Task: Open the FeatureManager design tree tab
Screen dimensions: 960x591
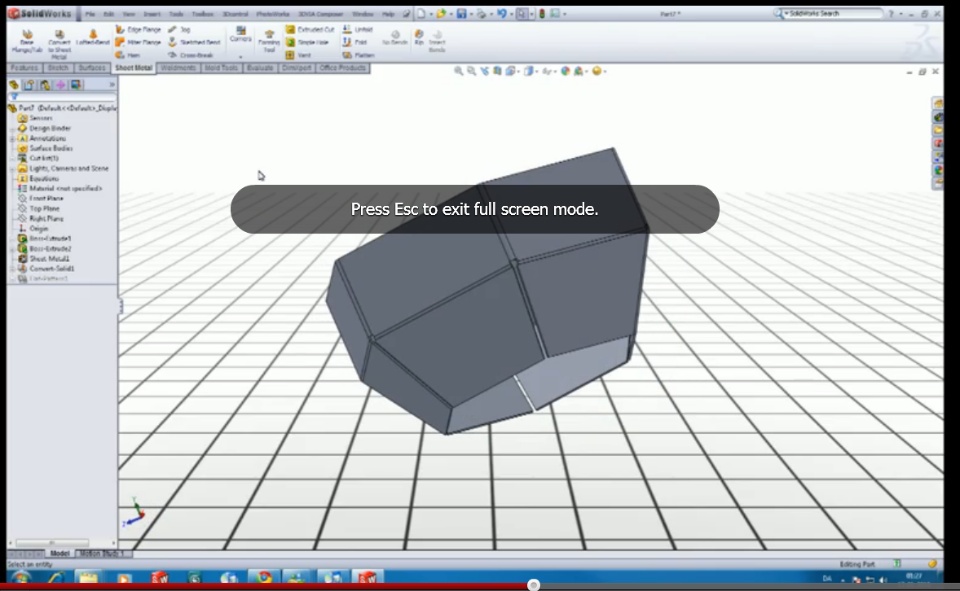Action: click(x=14, y=85)
